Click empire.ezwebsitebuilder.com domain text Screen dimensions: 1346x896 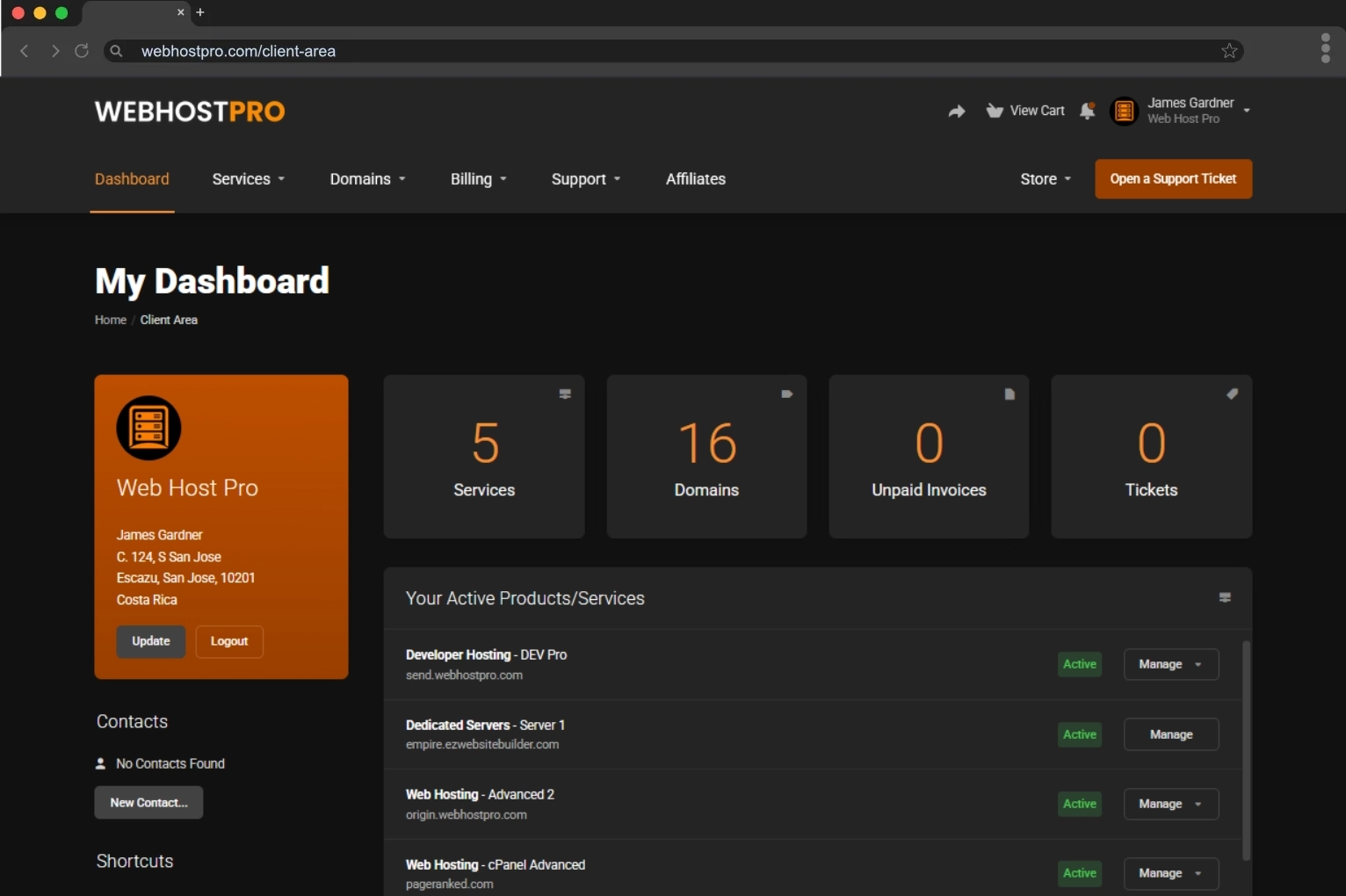[x=482, y=744]
